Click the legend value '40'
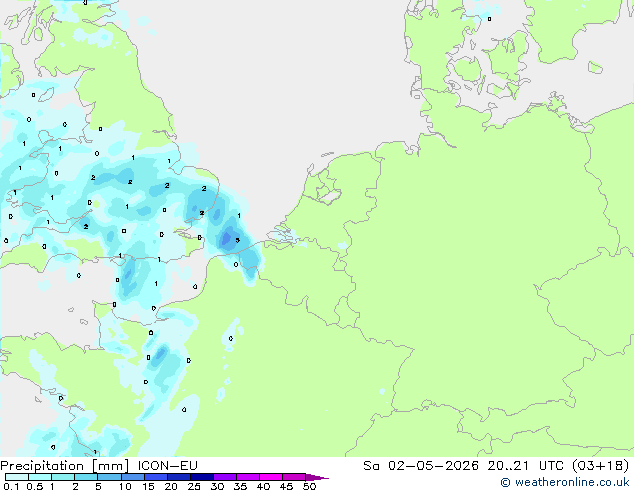 tap(263, 486)
